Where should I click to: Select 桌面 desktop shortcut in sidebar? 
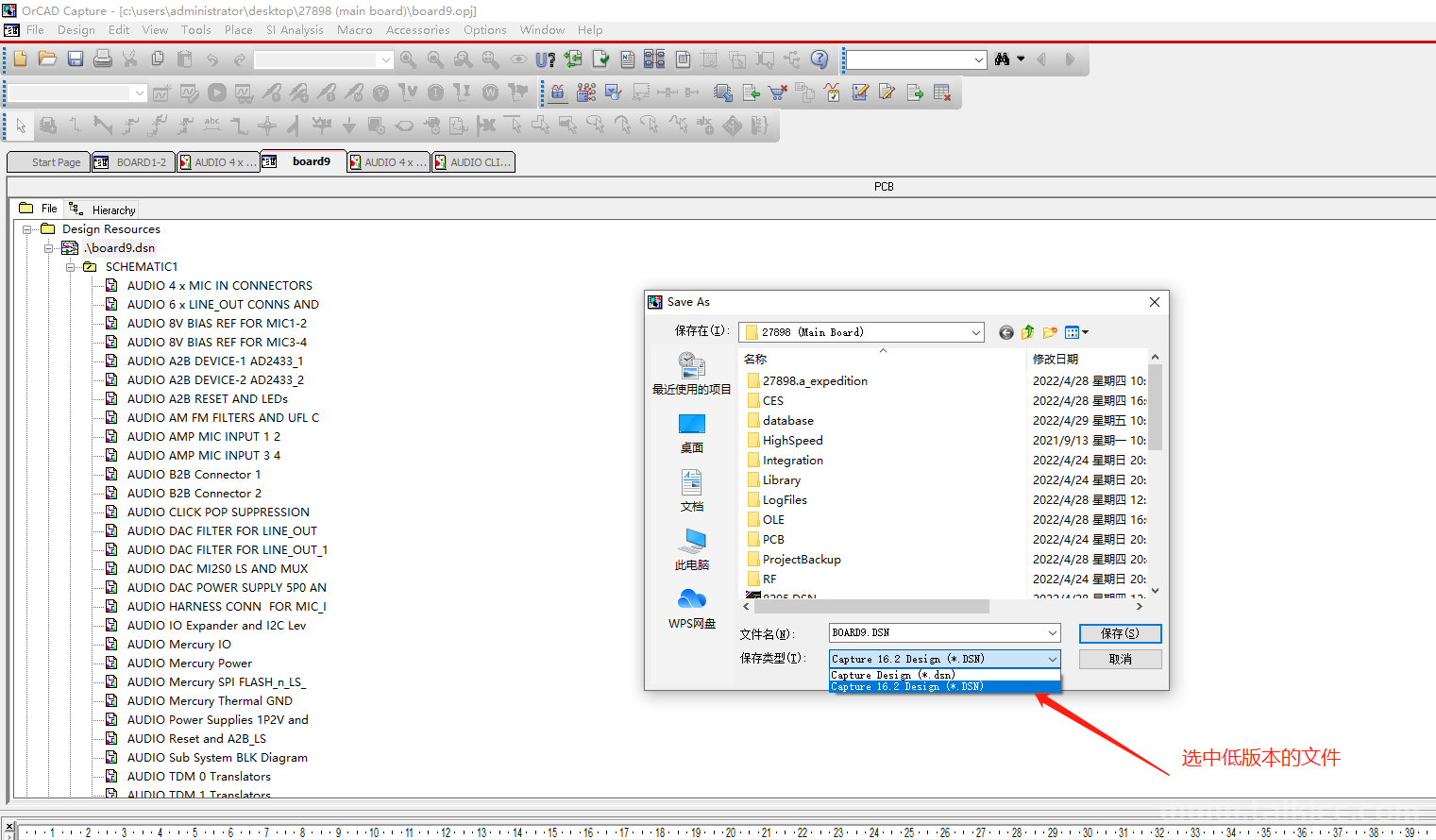coord(691,433)
